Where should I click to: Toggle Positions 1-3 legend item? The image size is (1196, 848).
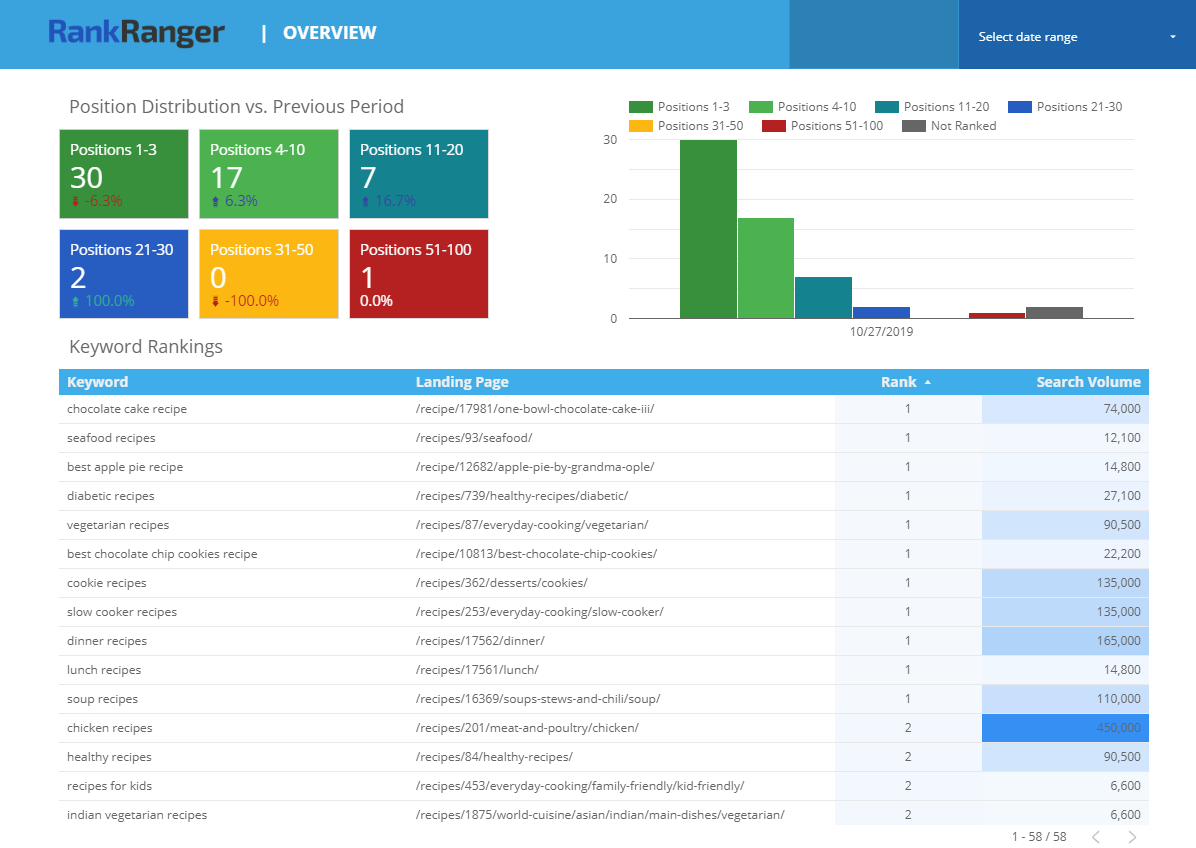point(680,107)
